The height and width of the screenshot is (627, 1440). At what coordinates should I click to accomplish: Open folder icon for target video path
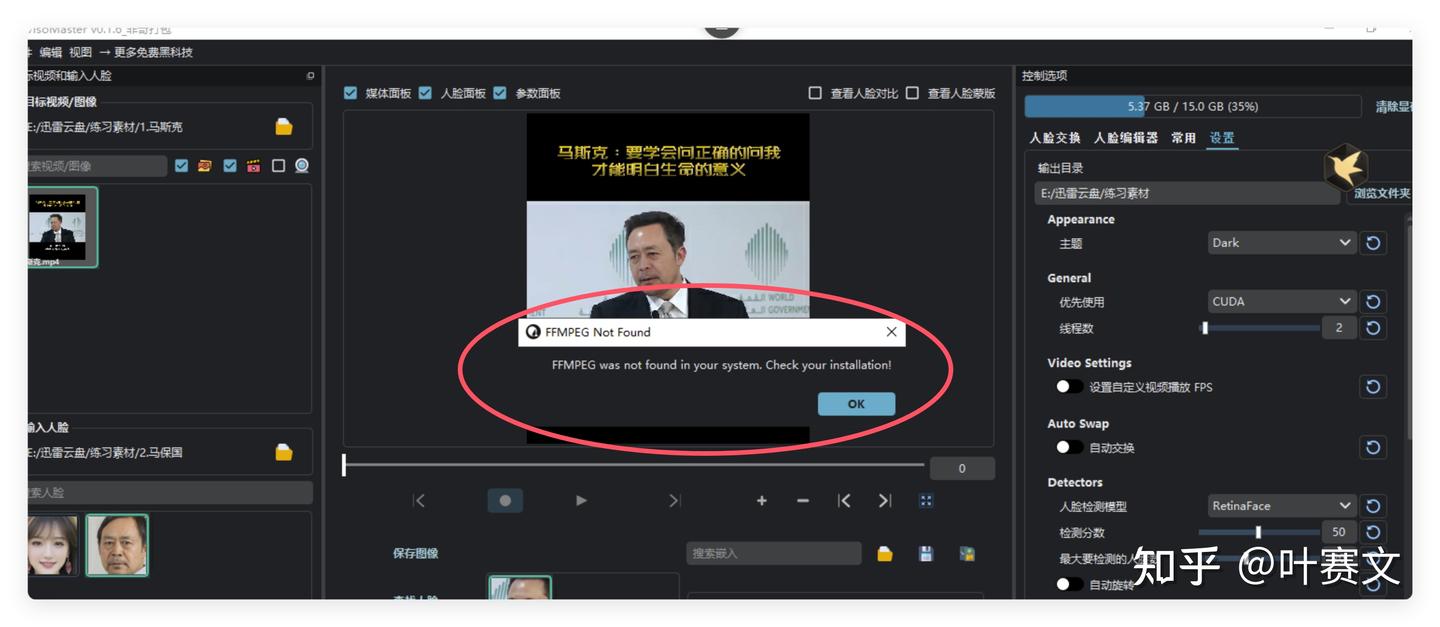click(x=284, y=127)
